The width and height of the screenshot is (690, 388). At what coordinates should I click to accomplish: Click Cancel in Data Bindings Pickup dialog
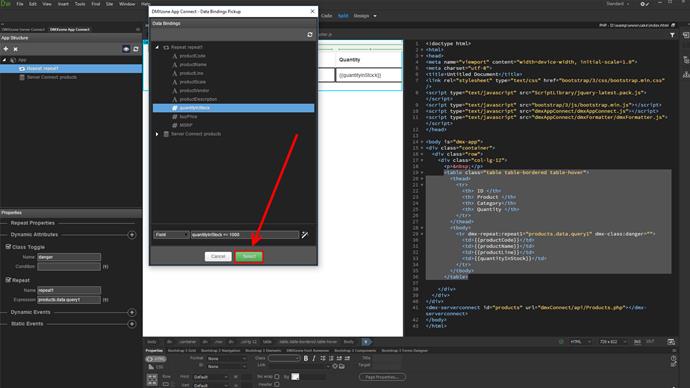click(x=218, y=256)
